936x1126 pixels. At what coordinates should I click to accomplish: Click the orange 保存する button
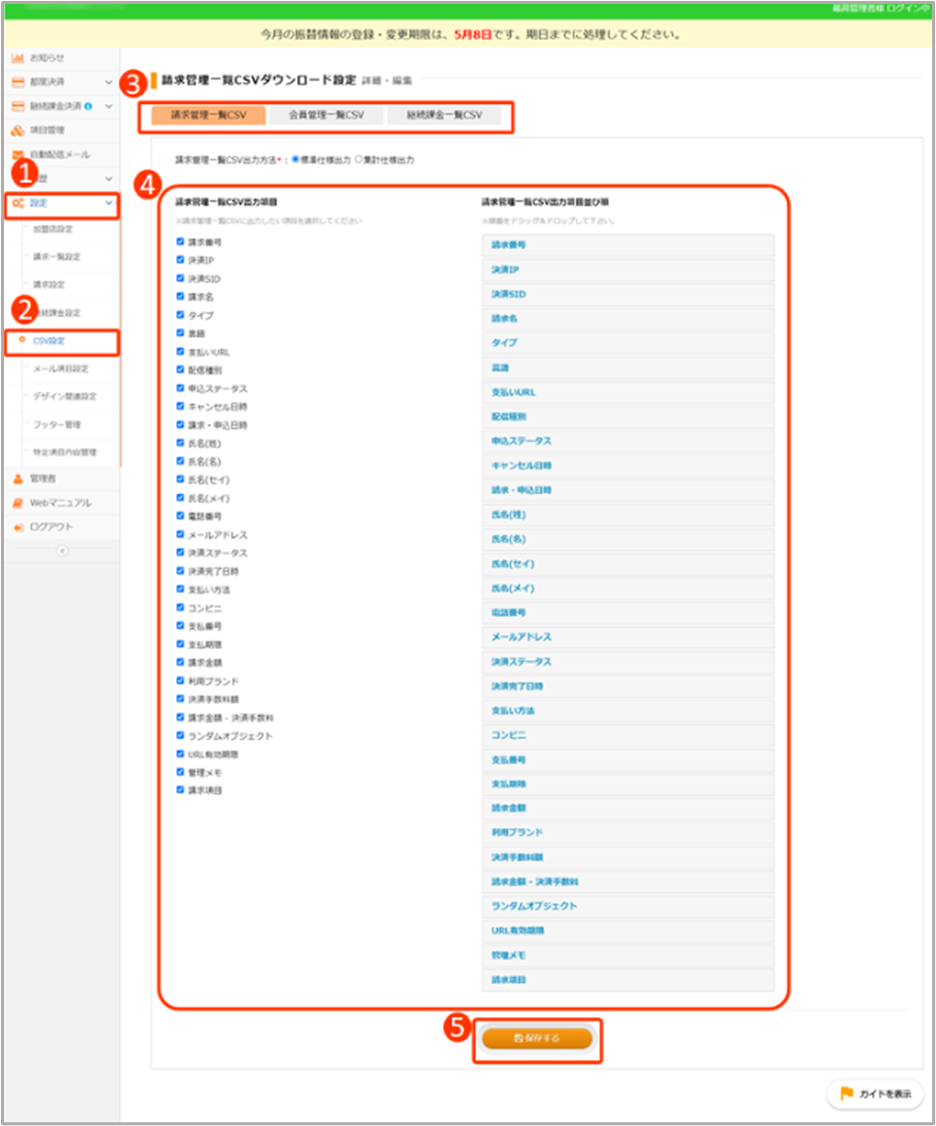[x=537, y=1039]
